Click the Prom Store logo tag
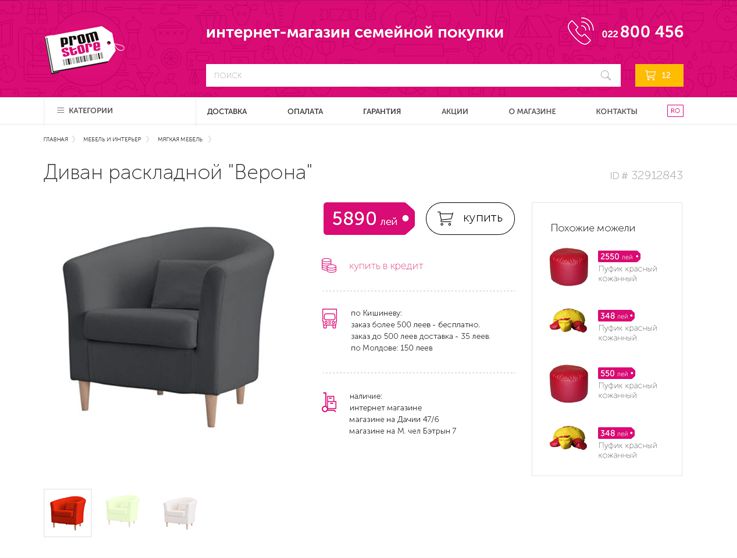 click(x=84, y=49)
